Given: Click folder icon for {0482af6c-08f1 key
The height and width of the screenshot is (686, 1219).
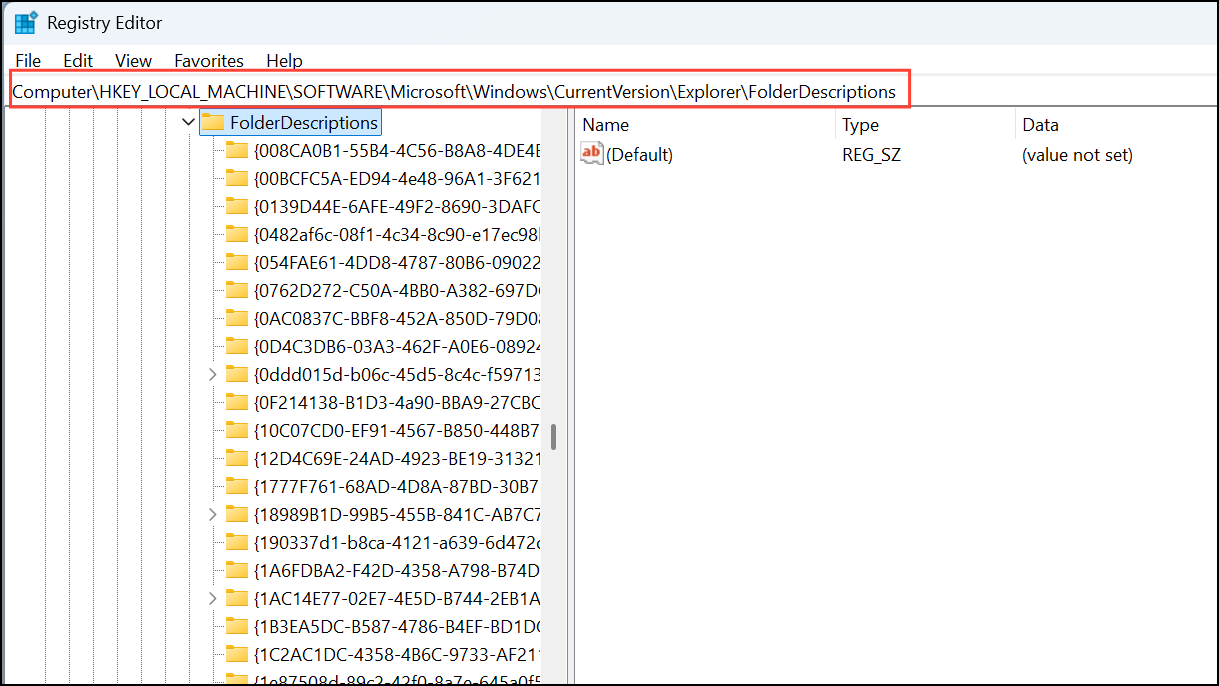Looking at the screenshot, I should pos(237,235).
